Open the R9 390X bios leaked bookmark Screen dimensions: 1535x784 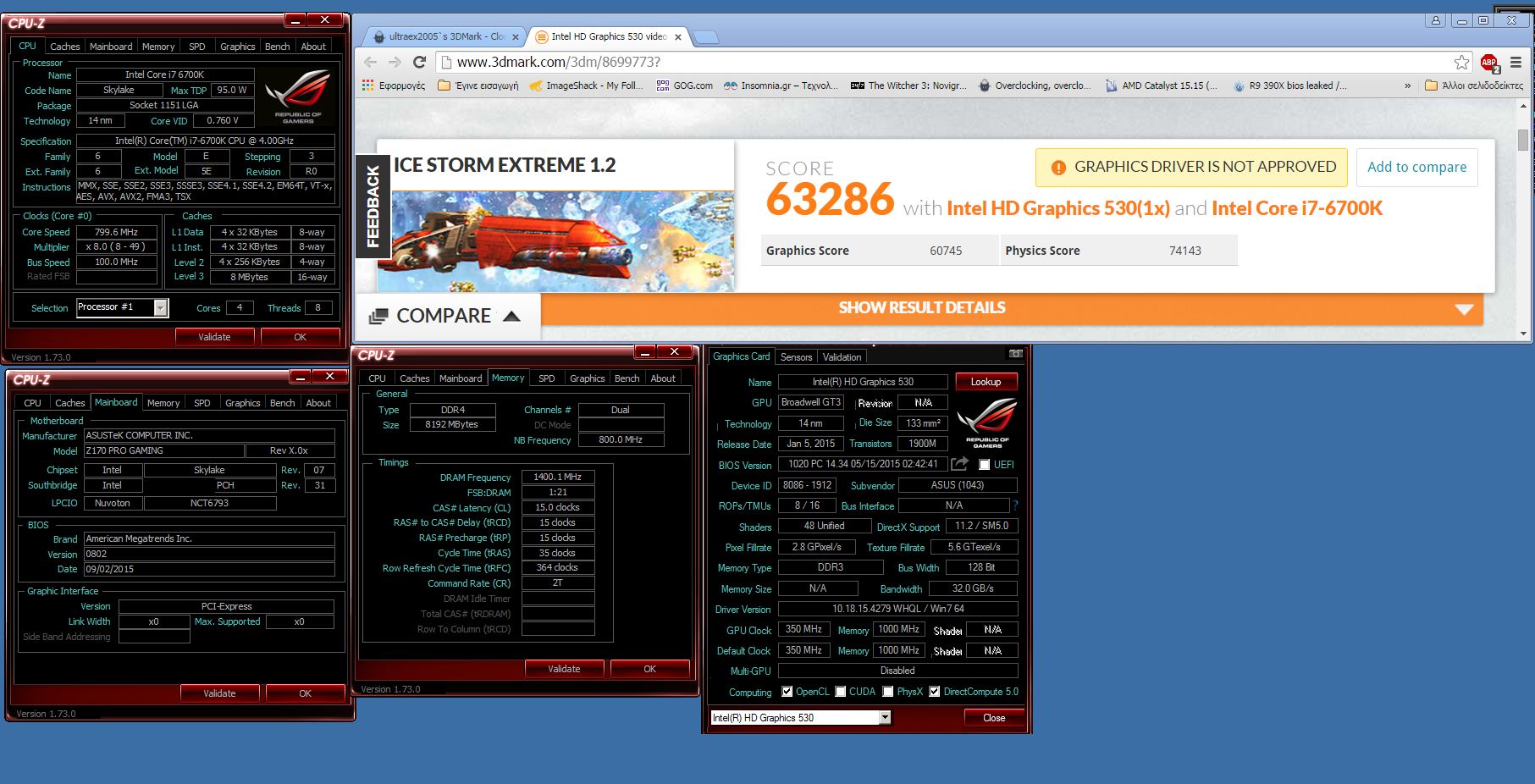click(1289, 86)
